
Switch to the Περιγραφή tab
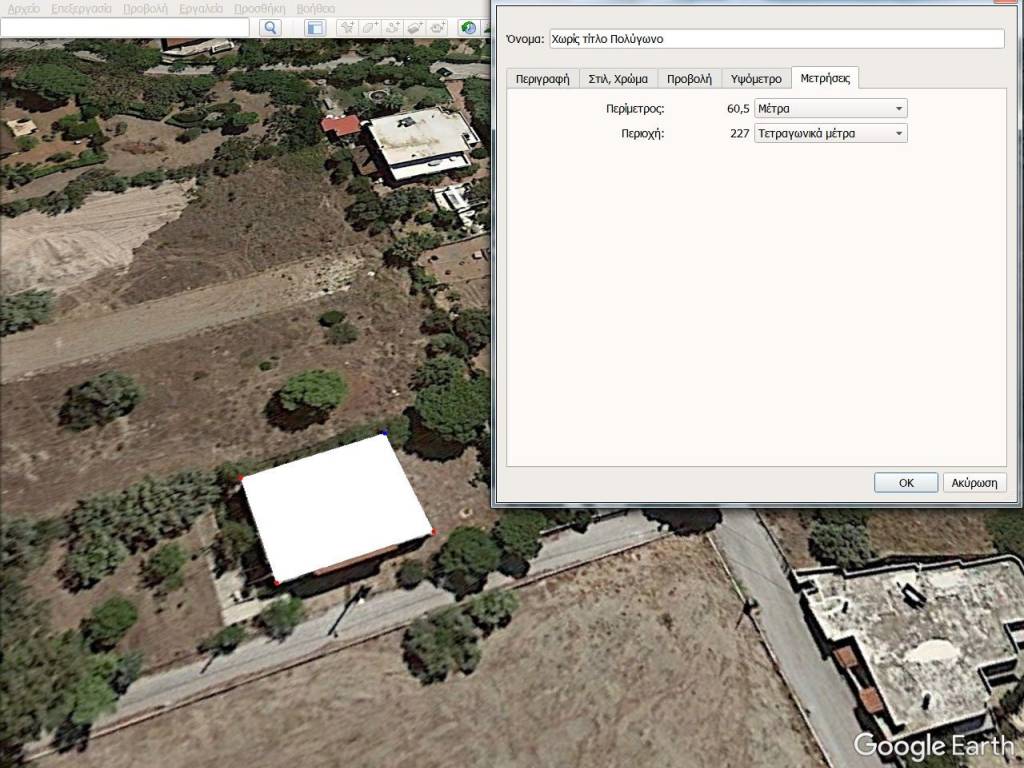pyautogui.click(x=542, y=79)
